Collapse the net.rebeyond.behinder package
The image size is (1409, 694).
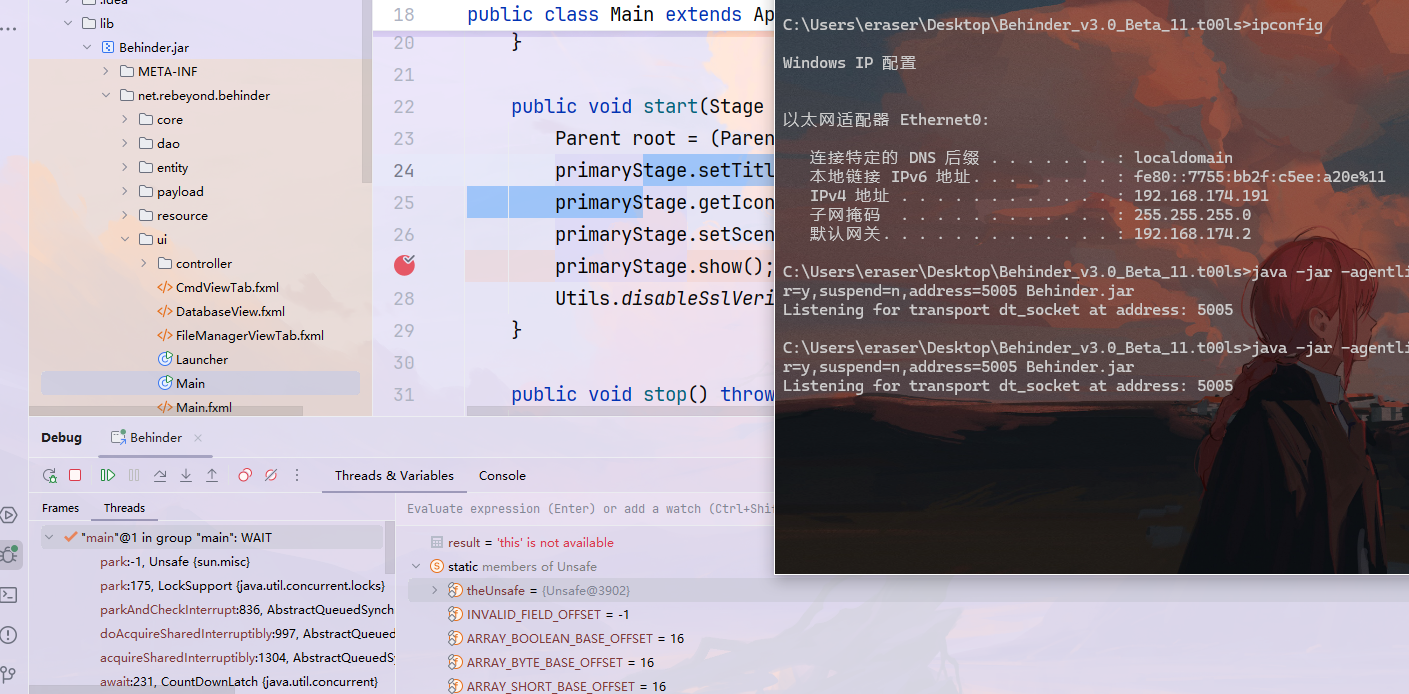[x=106, y=95]
